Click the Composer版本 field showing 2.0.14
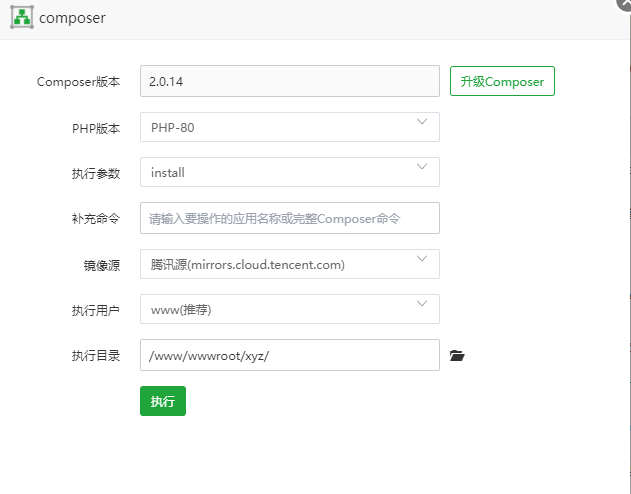Viewport: 631px width, 494px height. [x=290, y=81]
